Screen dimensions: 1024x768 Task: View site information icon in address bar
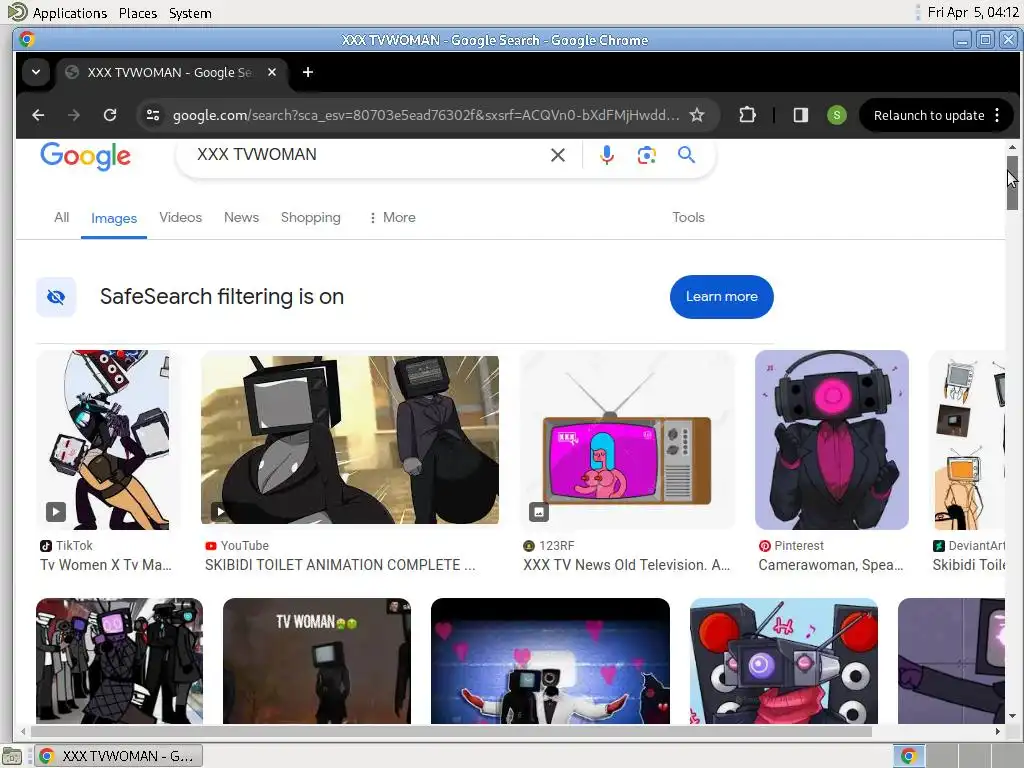[153, 116]
